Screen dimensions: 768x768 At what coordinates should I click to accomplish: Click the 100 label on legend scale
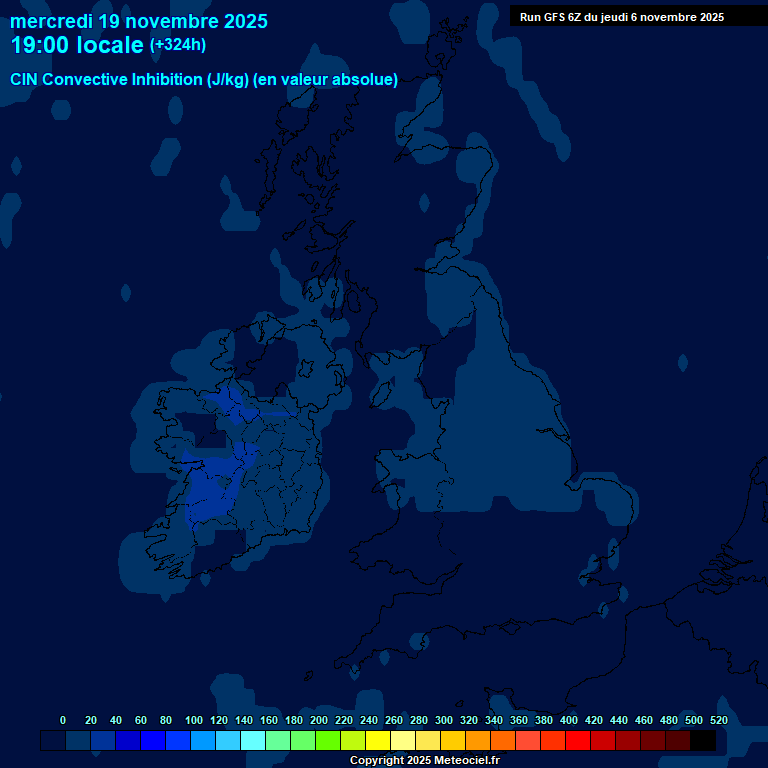(x=194, y=720)
